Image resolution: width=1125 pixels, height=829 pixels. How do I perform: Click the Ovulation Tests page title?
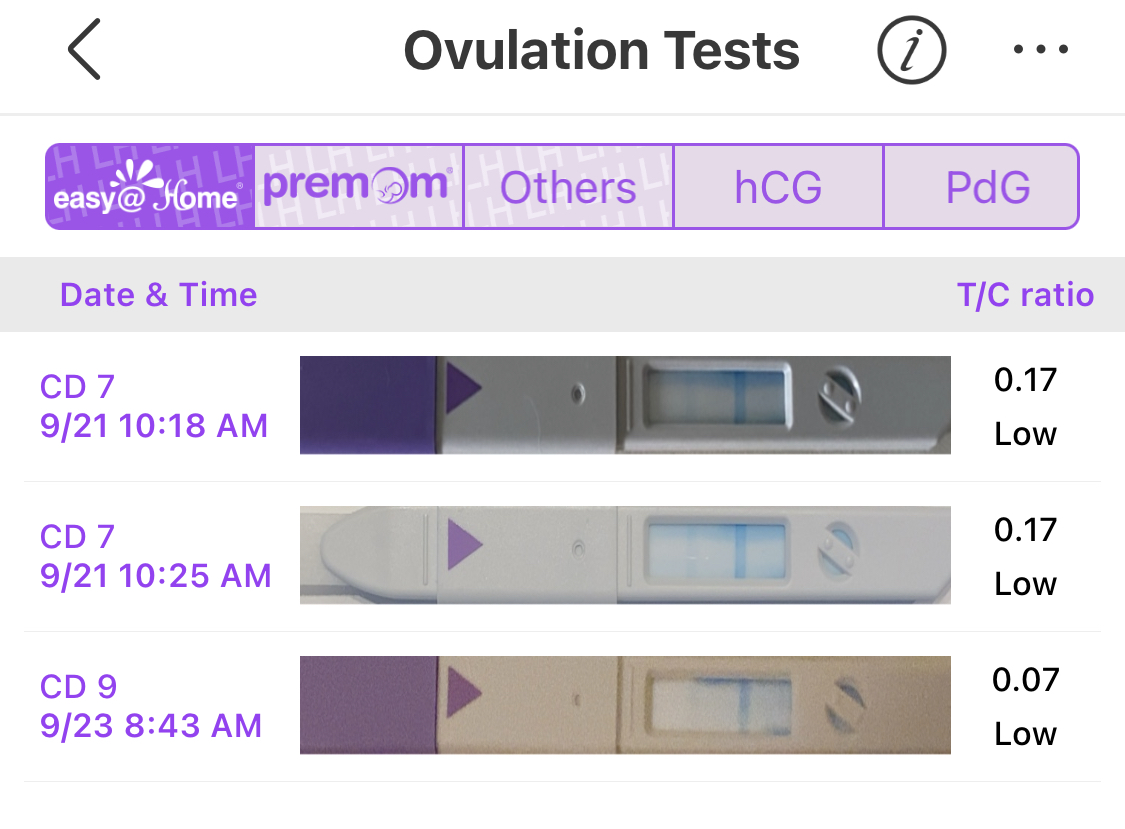click(601, 50)
